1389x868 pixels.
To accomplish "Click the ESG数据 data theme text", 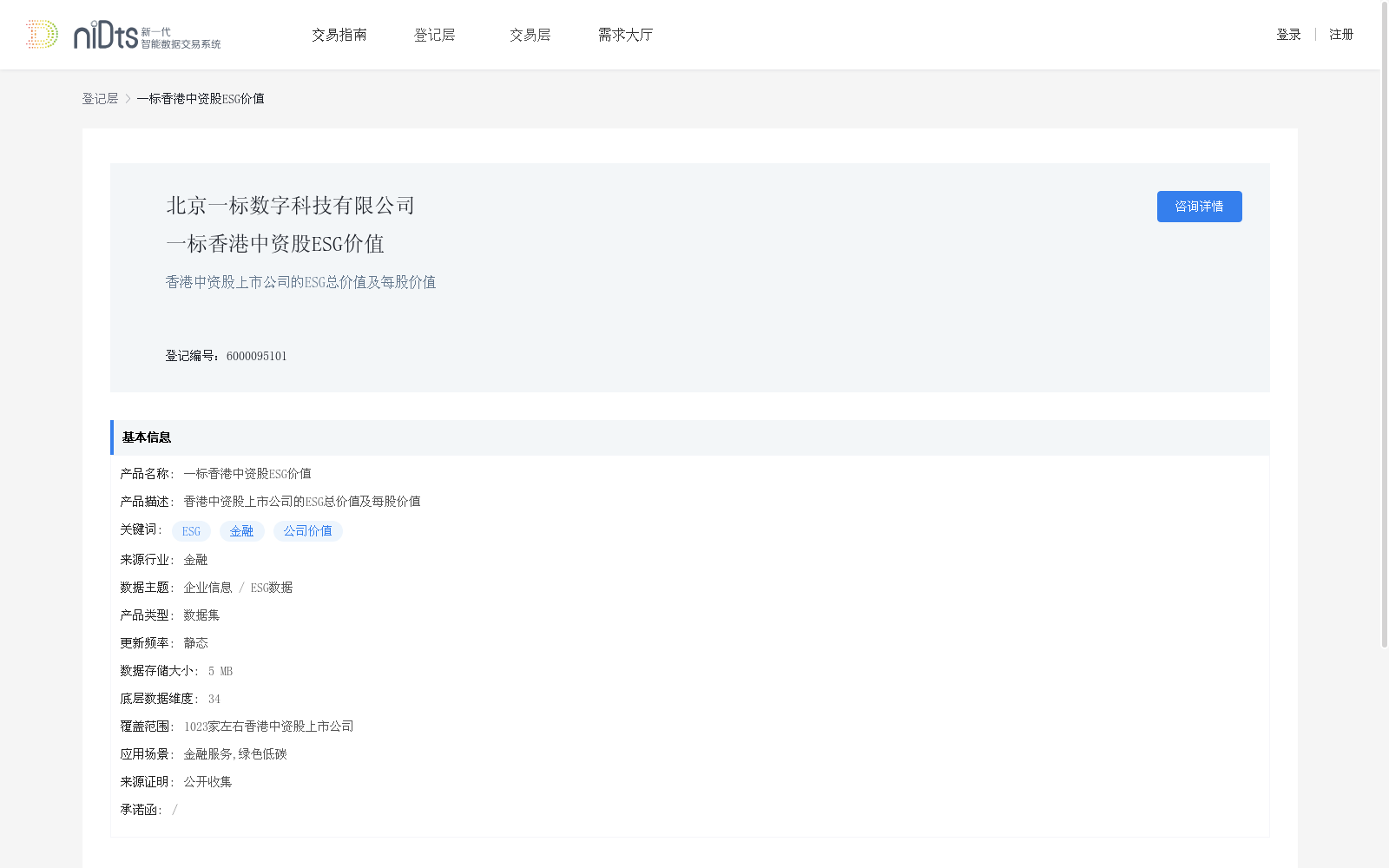I will pyautogui.click(x=272, y=588).
